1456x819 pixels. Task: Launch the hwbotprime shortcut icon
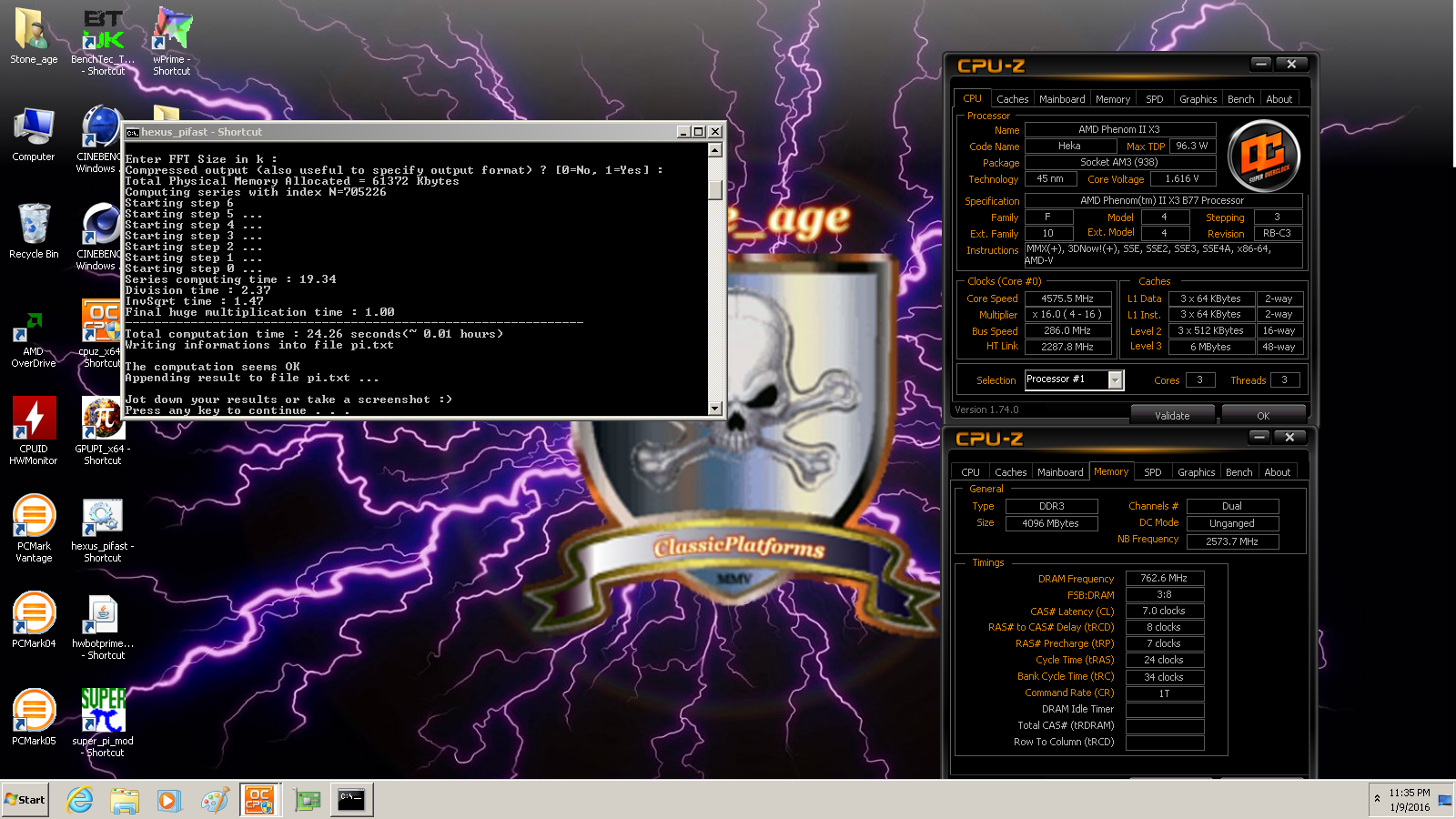tap(103, 627)
